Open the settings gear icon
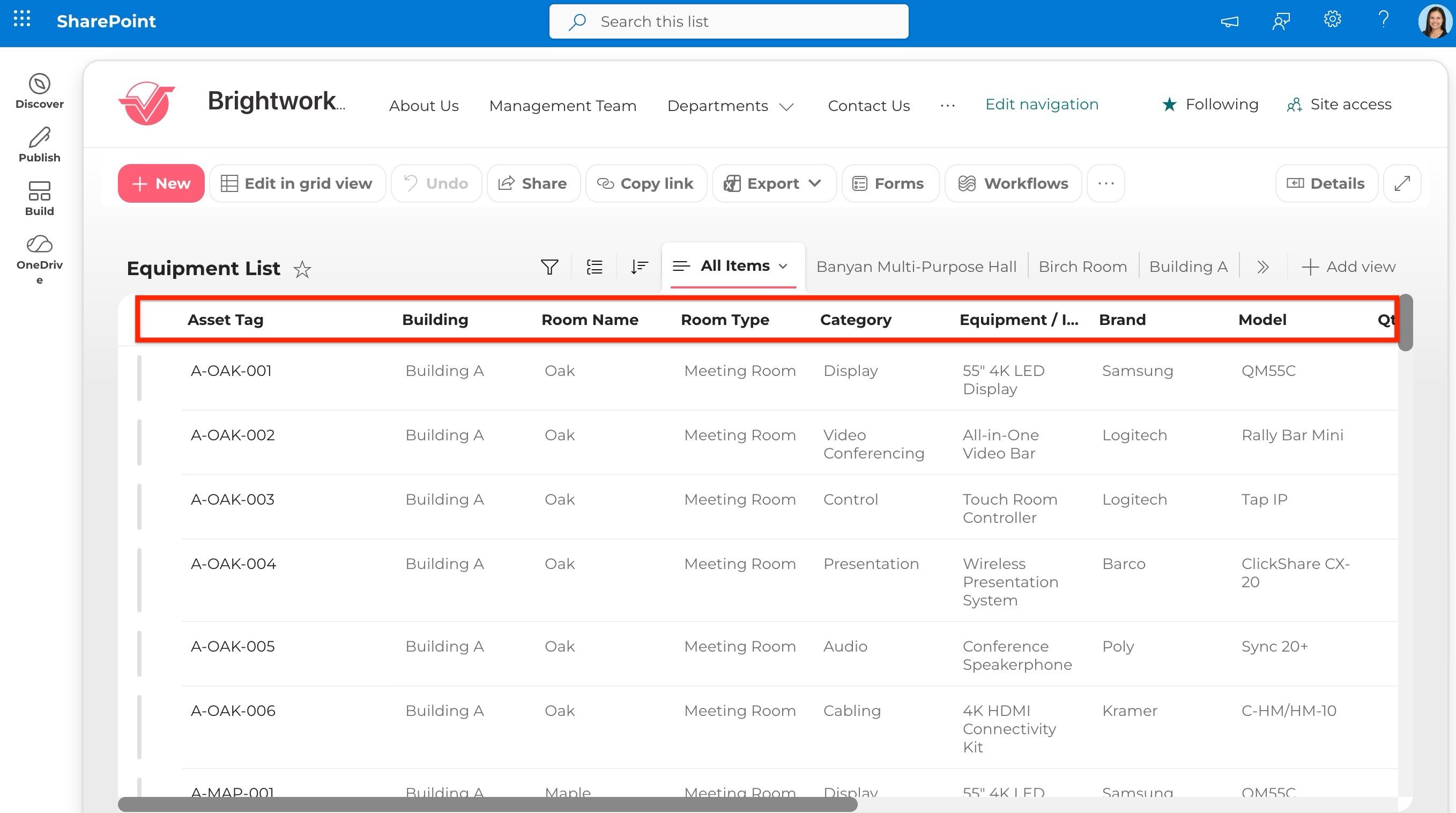Viewport: 1456px width, 813px height. [1332, 20]
